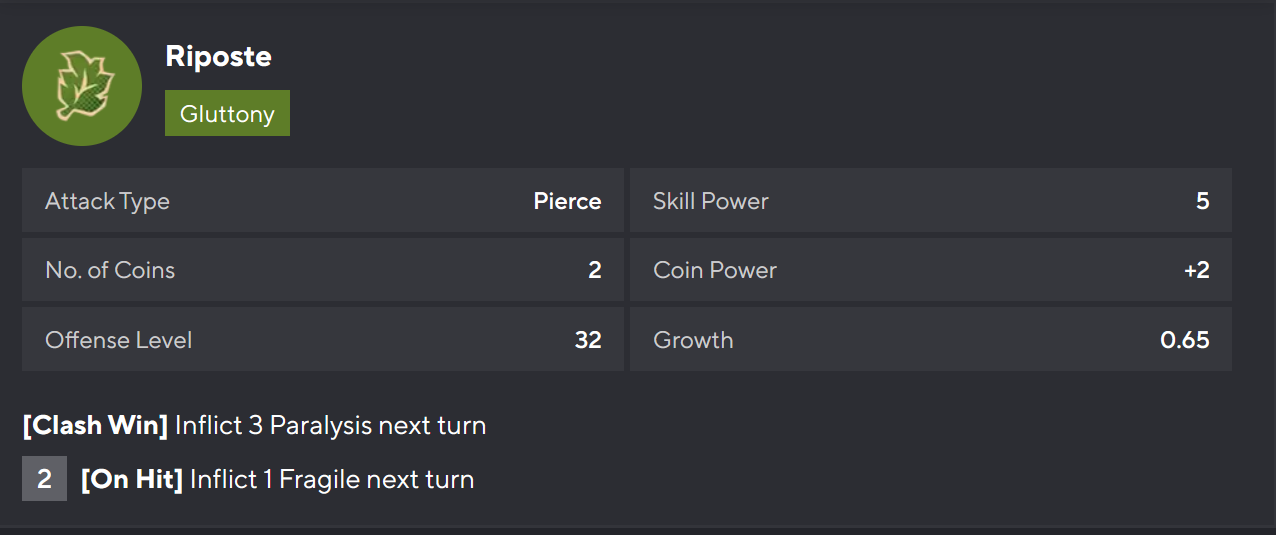Click the Growth label
1276x535 pixels.
(693, 340)
